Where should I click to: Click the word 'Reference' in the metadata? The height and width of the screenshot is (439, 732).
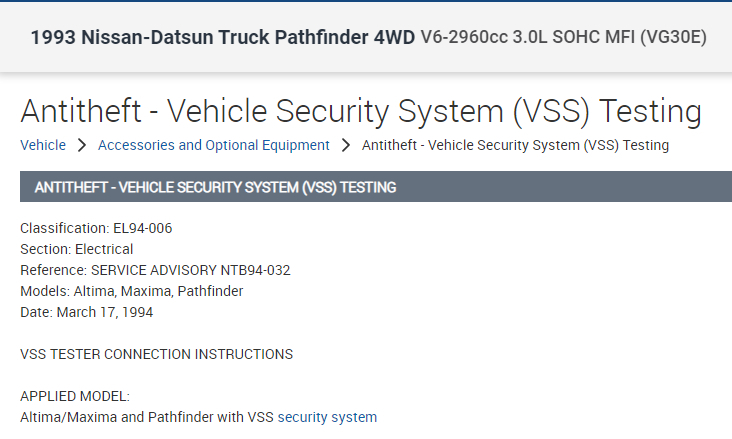(52, 270)
